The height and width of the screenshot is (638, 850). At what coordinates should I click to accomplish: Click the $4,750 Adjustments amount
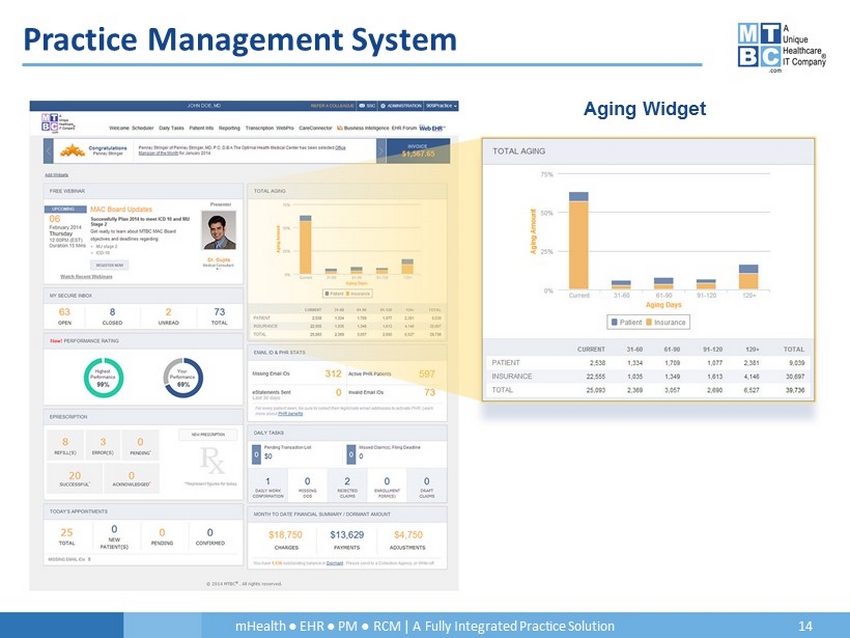[x=408, y=535]
